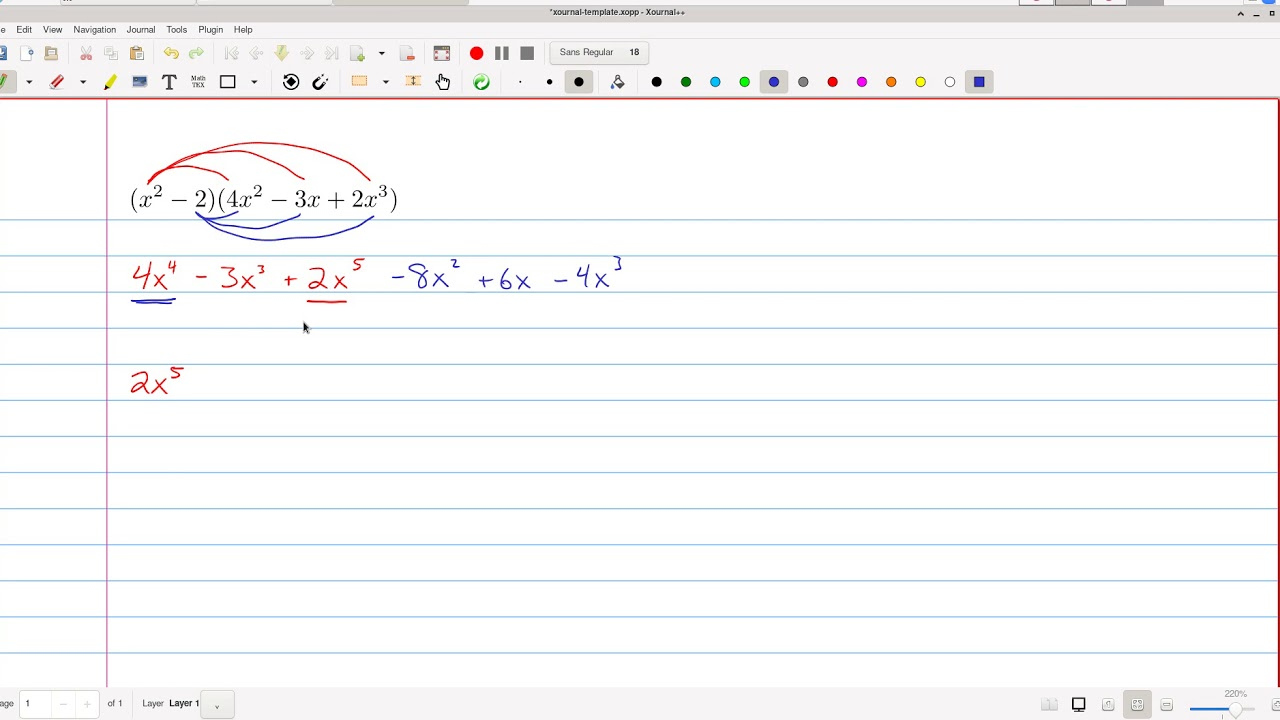Click the Undo arrow

tap(171, 53)
